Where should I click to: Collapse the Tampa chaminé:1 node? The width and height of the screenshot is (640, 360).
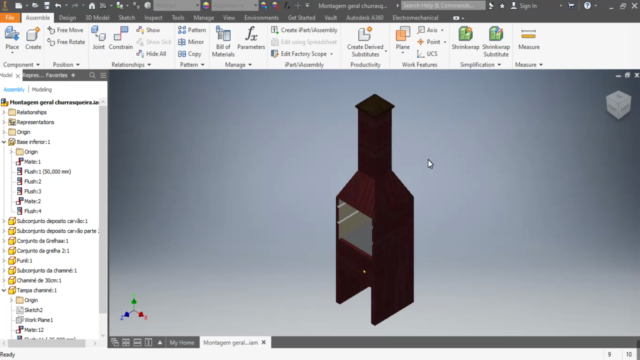click(4, 290)
